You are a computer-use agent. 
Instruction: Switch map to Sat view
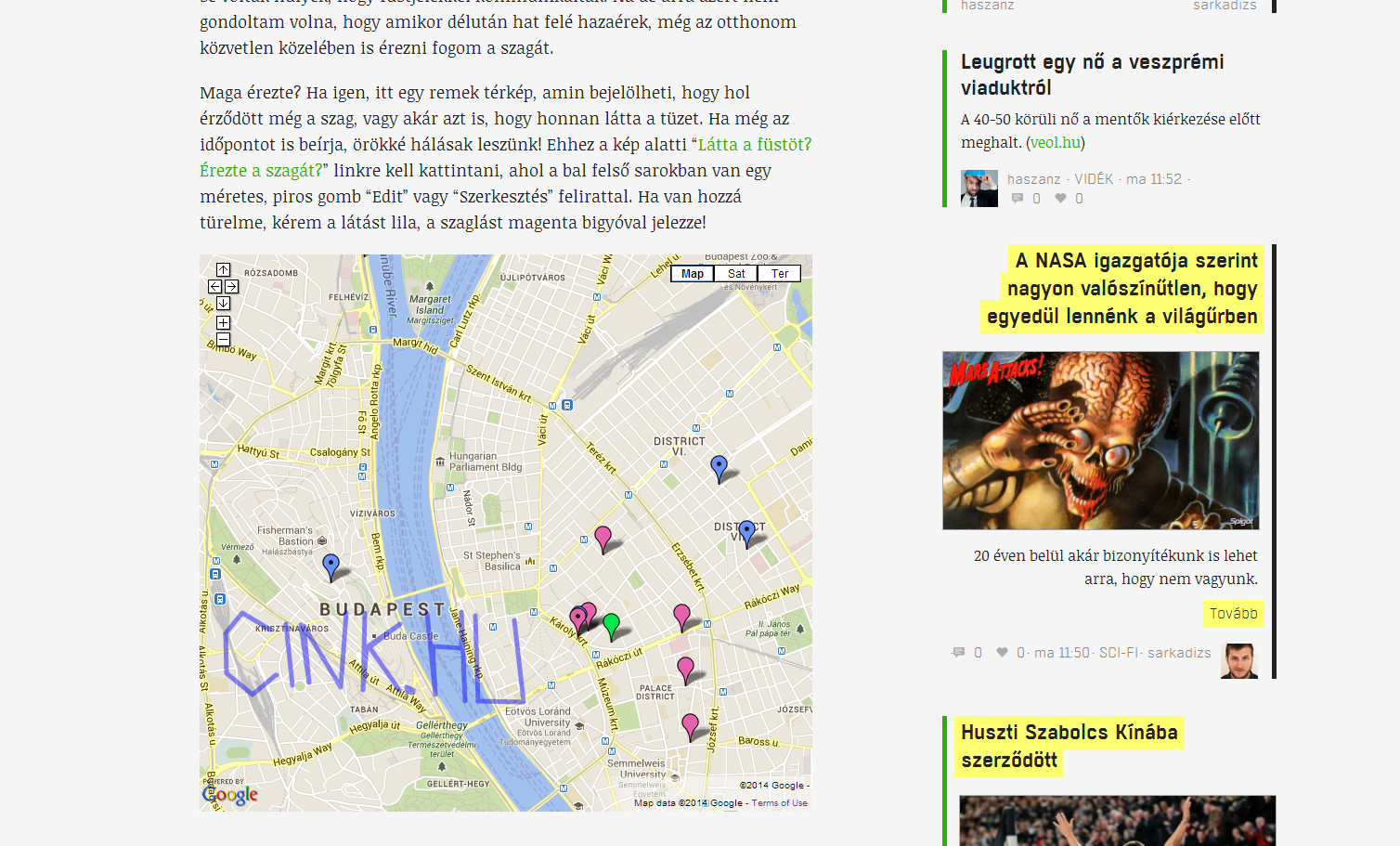pyautogui.click(x=736, y=274)
